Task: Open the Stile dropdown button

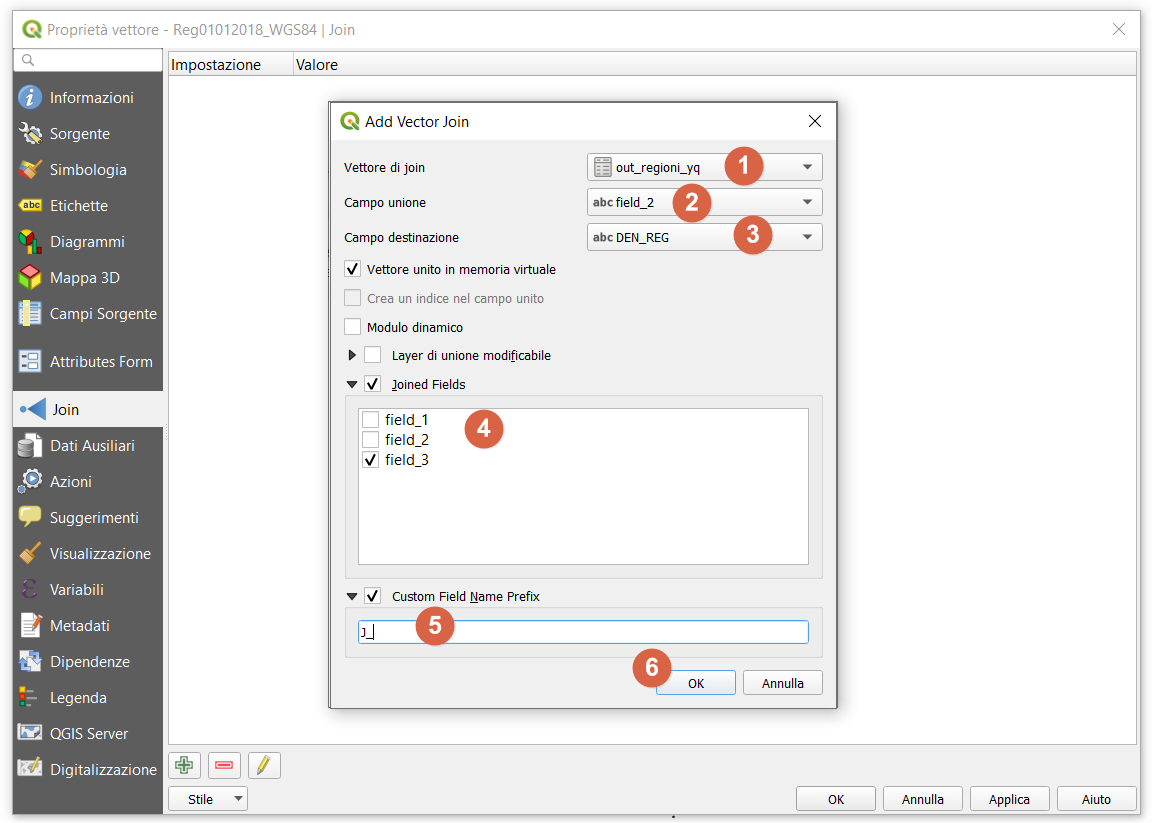Action: pos(208,799)
